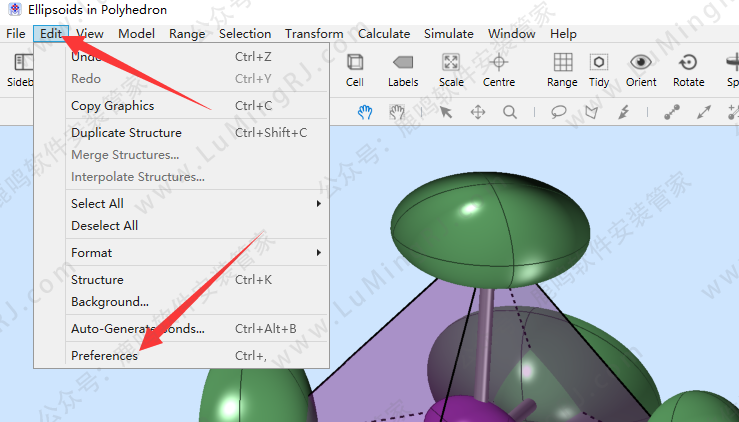Screen dimensions: 739x422
Task: Toggle atom Labels in the toolbar
Action: click(x=403, y=68)
